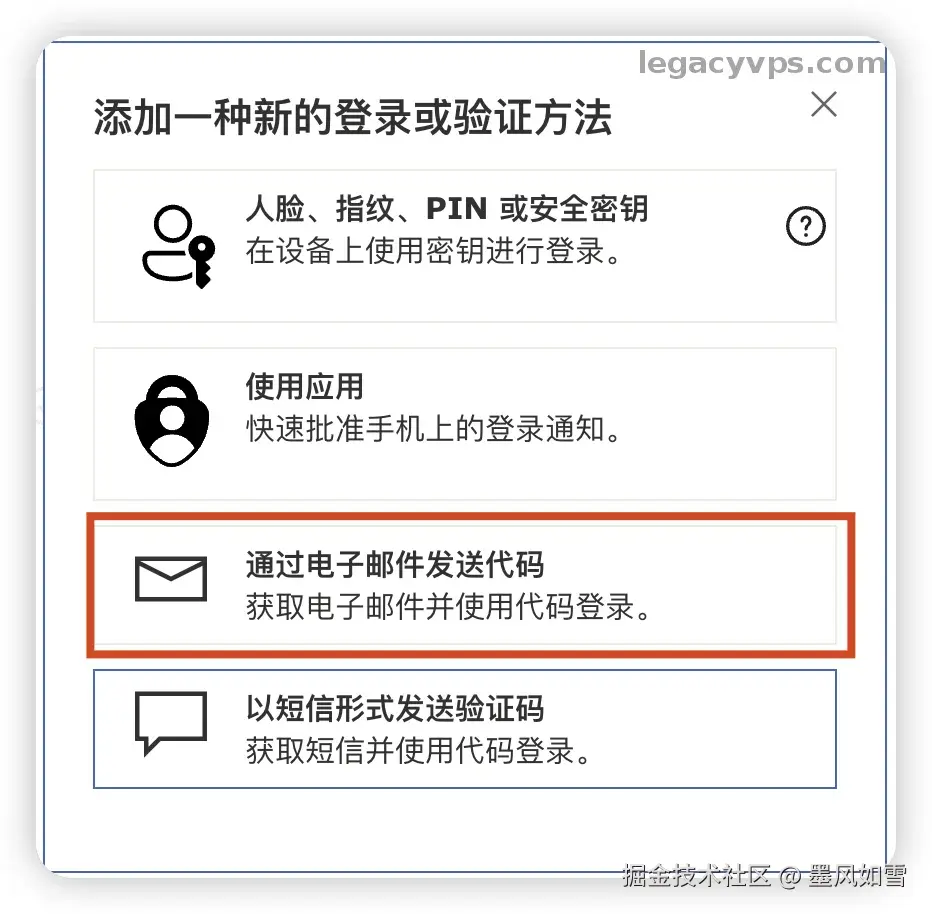This screenshot has width=932, height=914.
Task: Click the legacyvps.com watermark text
Action: click(x=761, y=63)
